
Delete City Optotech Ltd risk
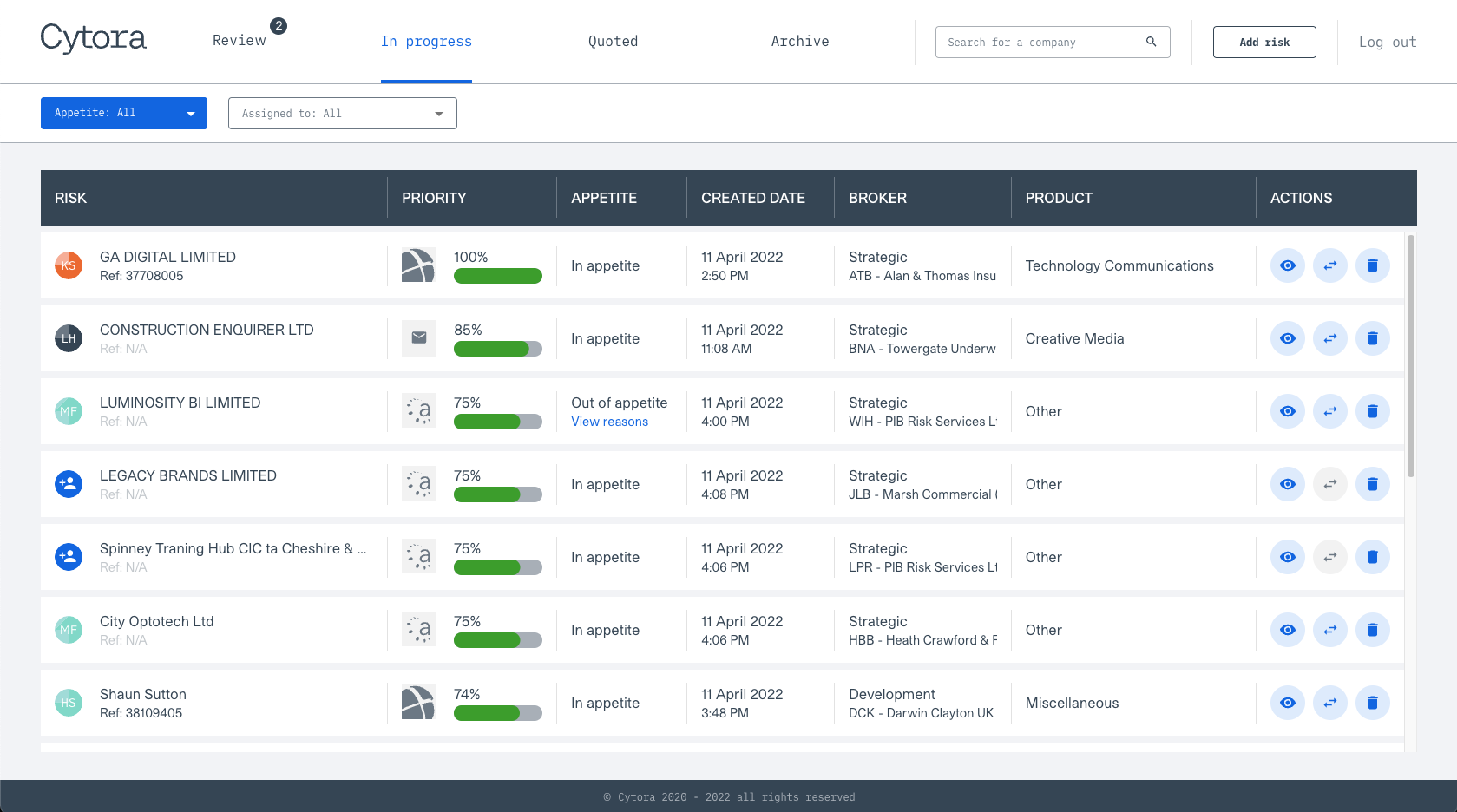pyautogui.click(x=1373, y=630)
